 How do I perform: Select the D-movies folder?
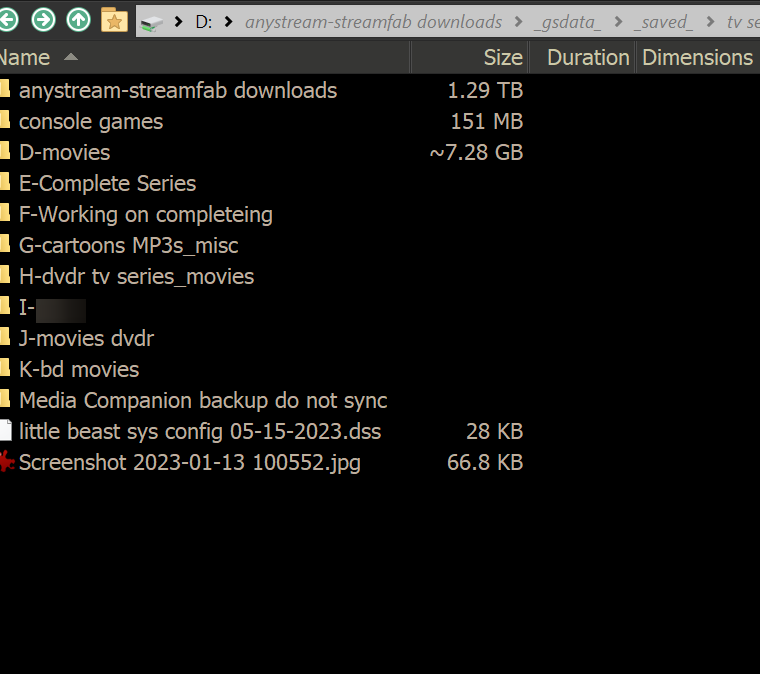coord(64,153)
